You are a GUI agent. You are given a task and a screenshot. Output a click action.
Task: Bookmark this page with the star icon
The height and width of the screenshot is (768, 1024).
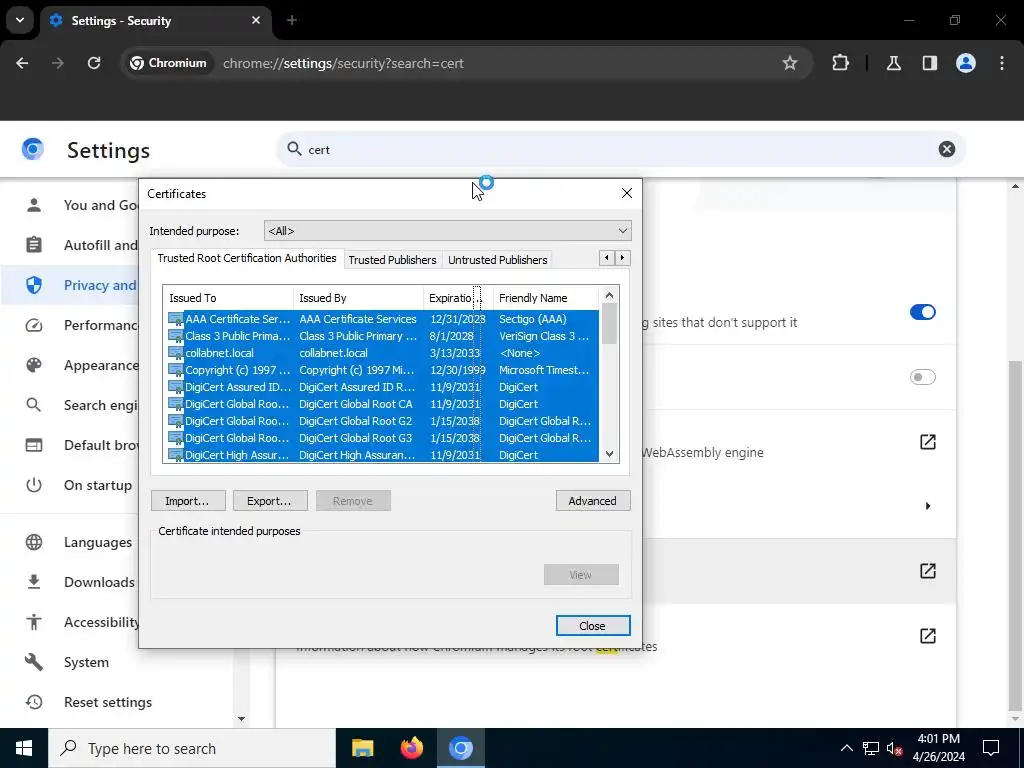coord(790,63)
